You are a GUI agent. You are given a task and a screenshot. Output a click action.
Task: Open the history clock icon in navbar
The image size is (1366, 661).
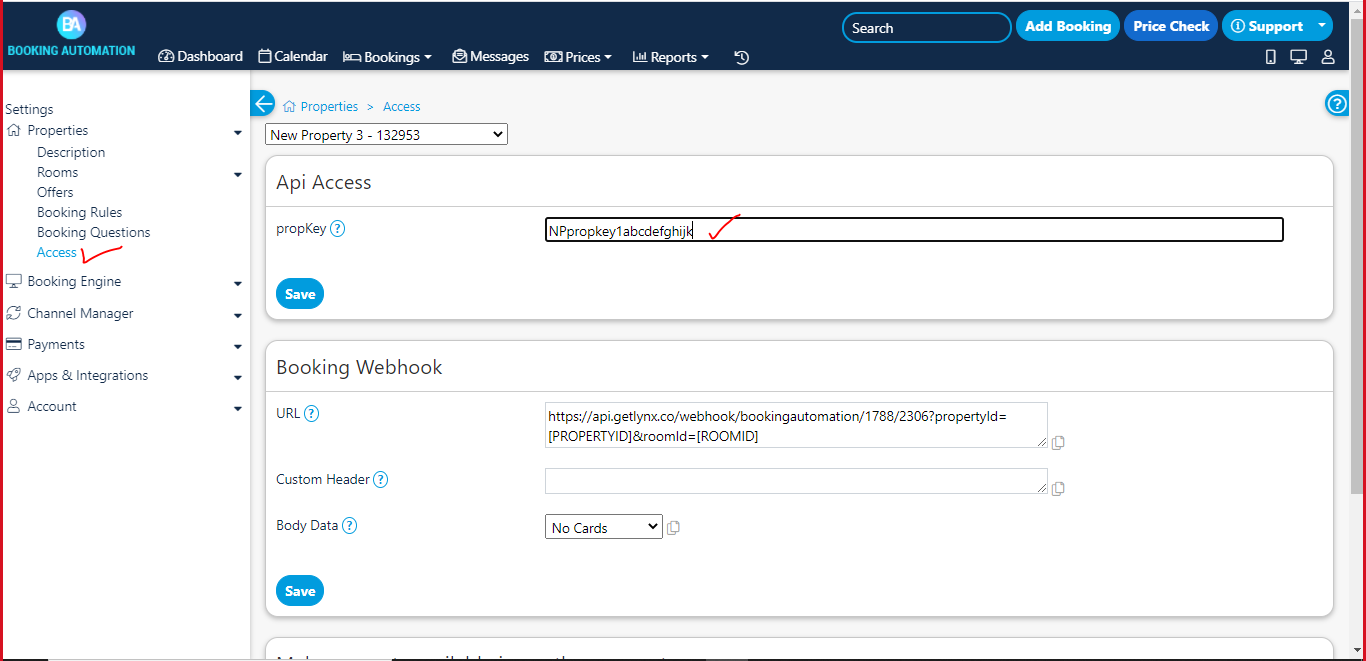tap(741, 57)
